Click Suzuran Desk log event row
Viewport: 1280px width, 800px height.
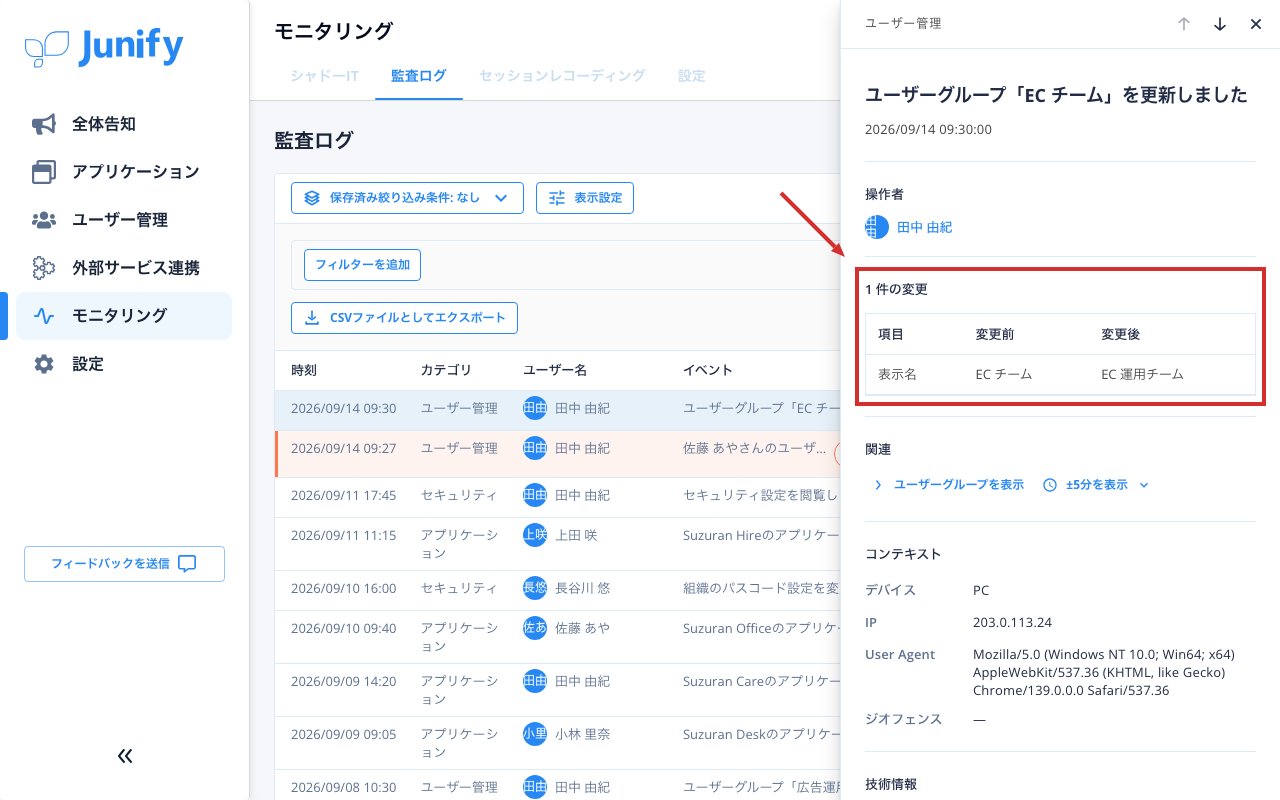pos(558,743)
